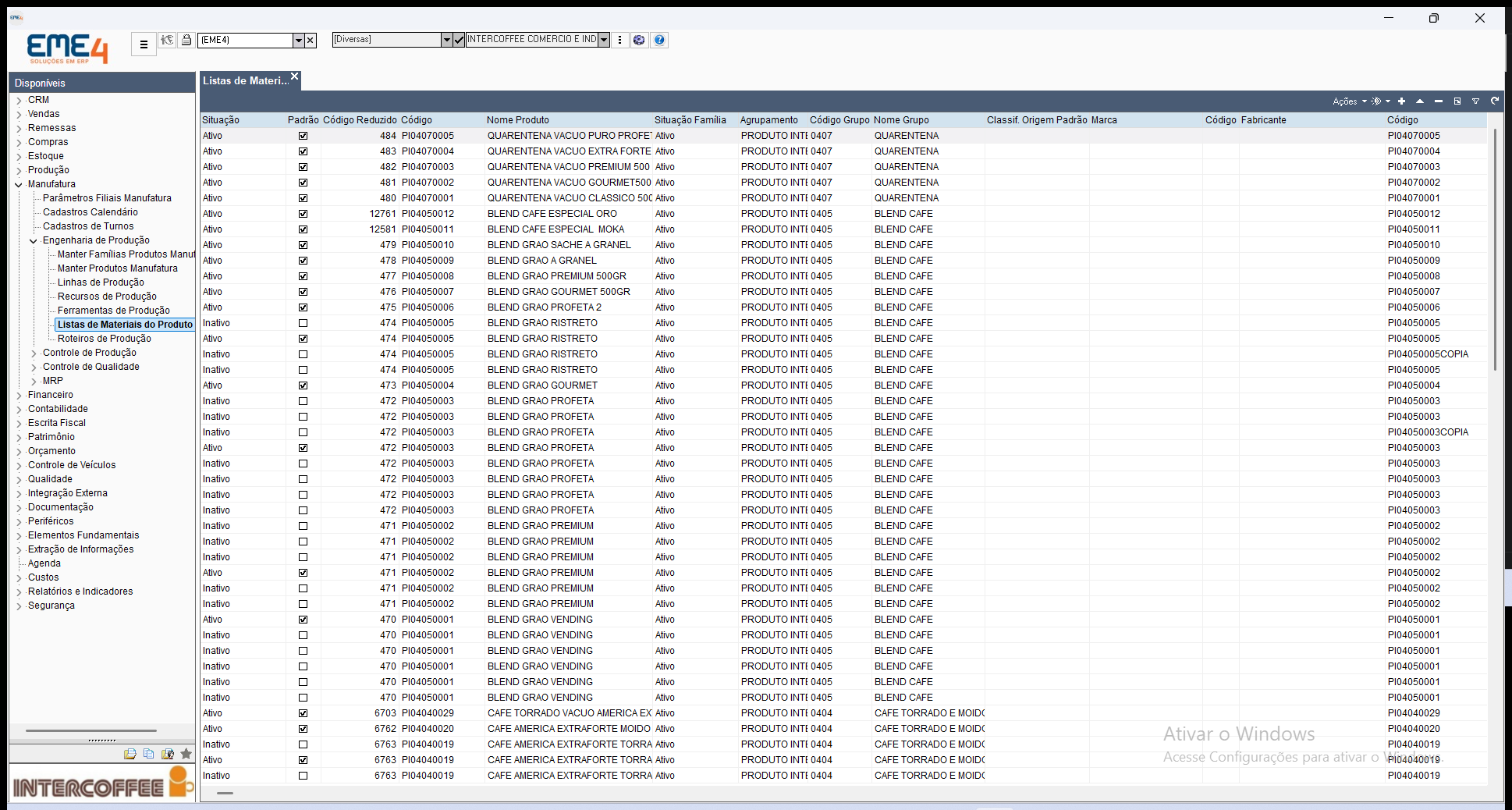This screenshot has width=1512, height=810.
Task: Toggle Padrão checkbox for QUARENTENA VACUO PURO PROFETA
Action: [x=303, y=136]
